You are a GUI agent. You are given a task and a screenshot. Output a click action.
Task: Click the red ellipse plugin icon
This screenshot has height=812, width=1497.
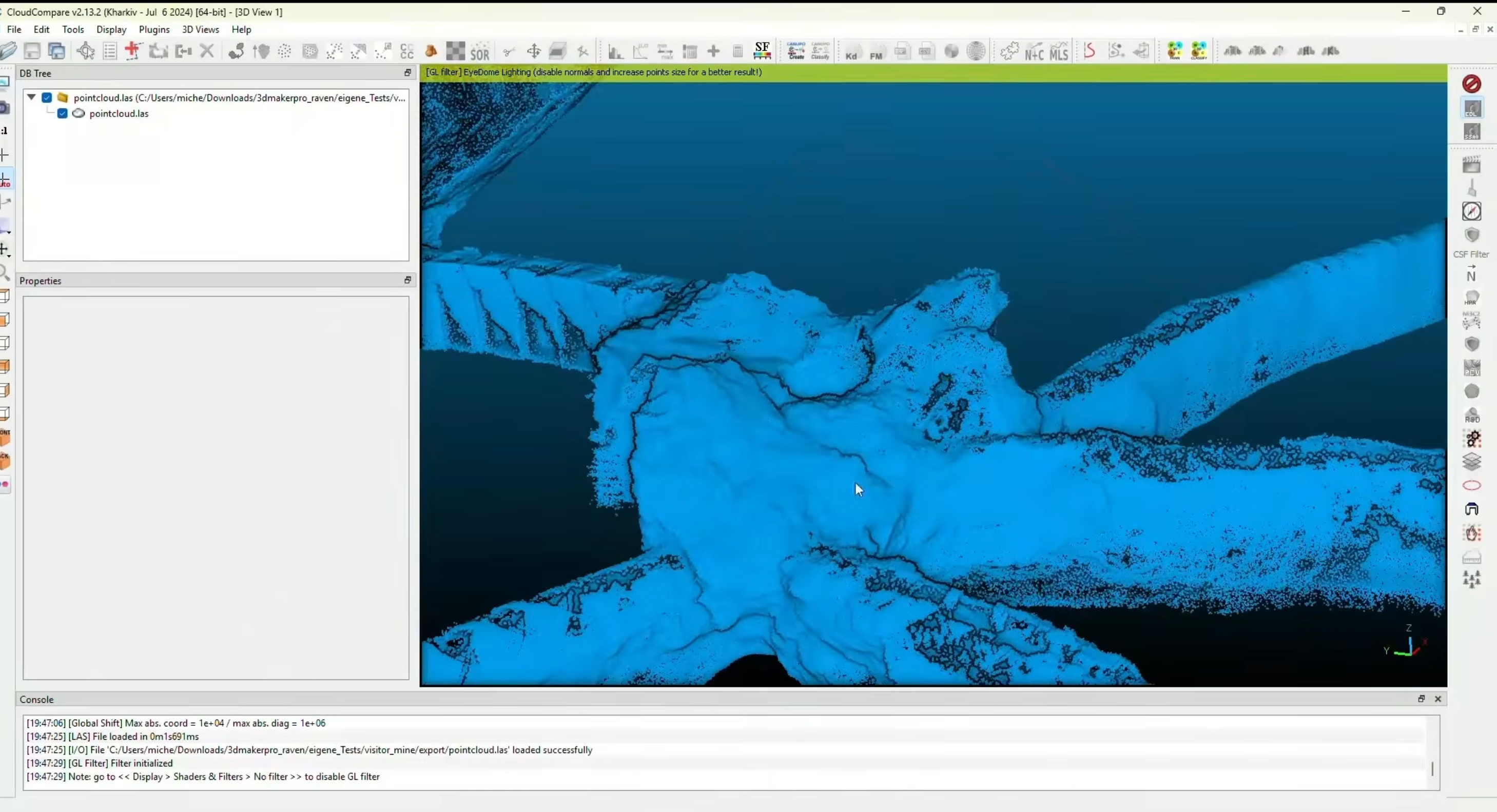[x=1471, y=486]
